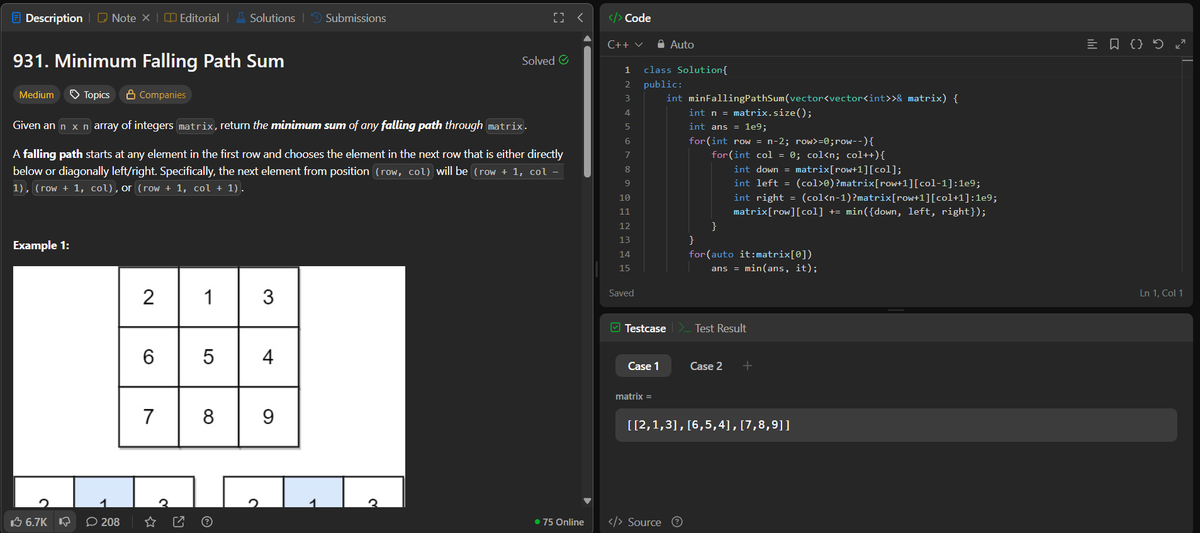The image size is (1200, 533).
Task: Click the Code panel header tab
Action: (630, 18)
